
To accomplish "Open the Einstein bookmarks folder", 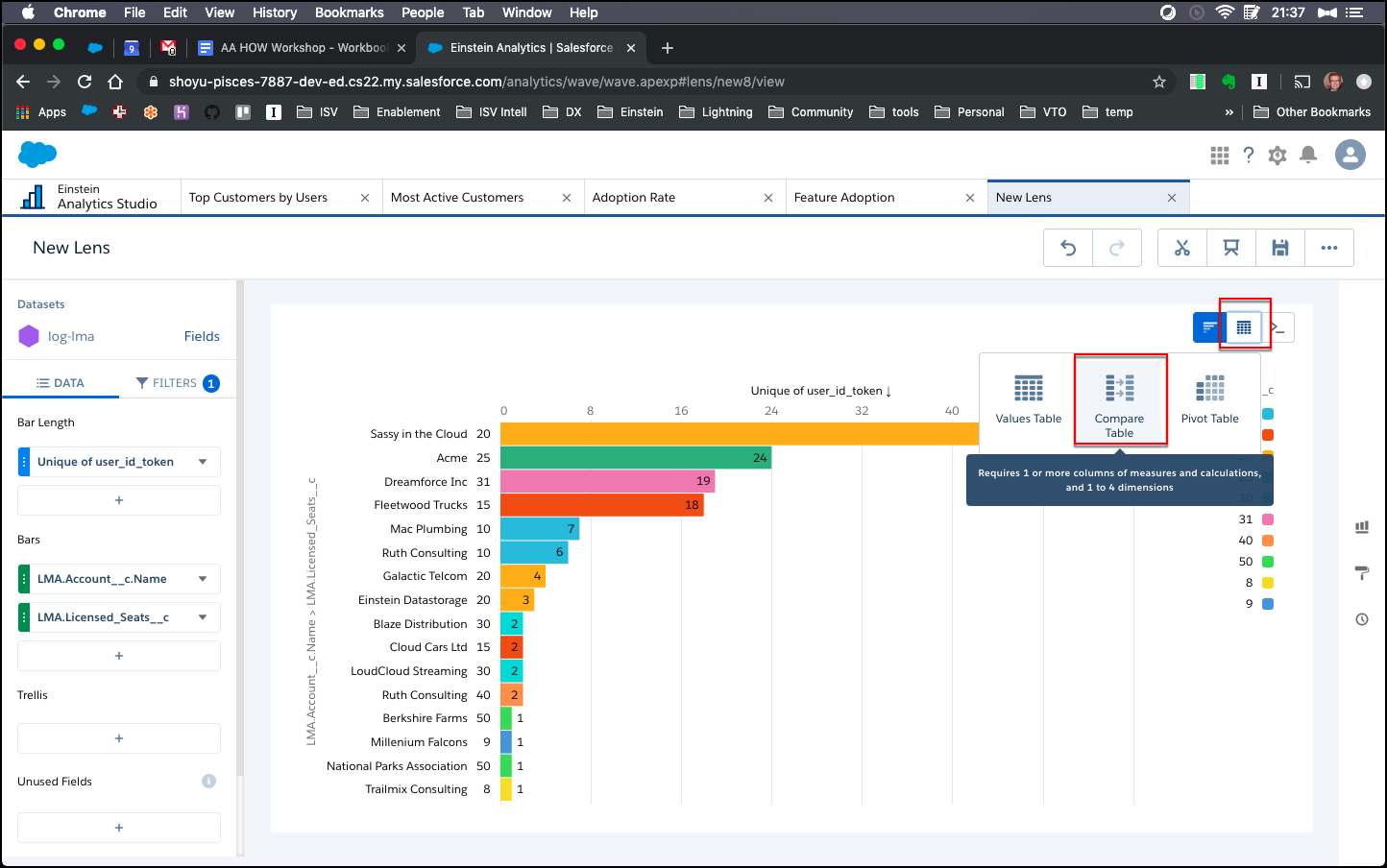I will click(630, 112).
